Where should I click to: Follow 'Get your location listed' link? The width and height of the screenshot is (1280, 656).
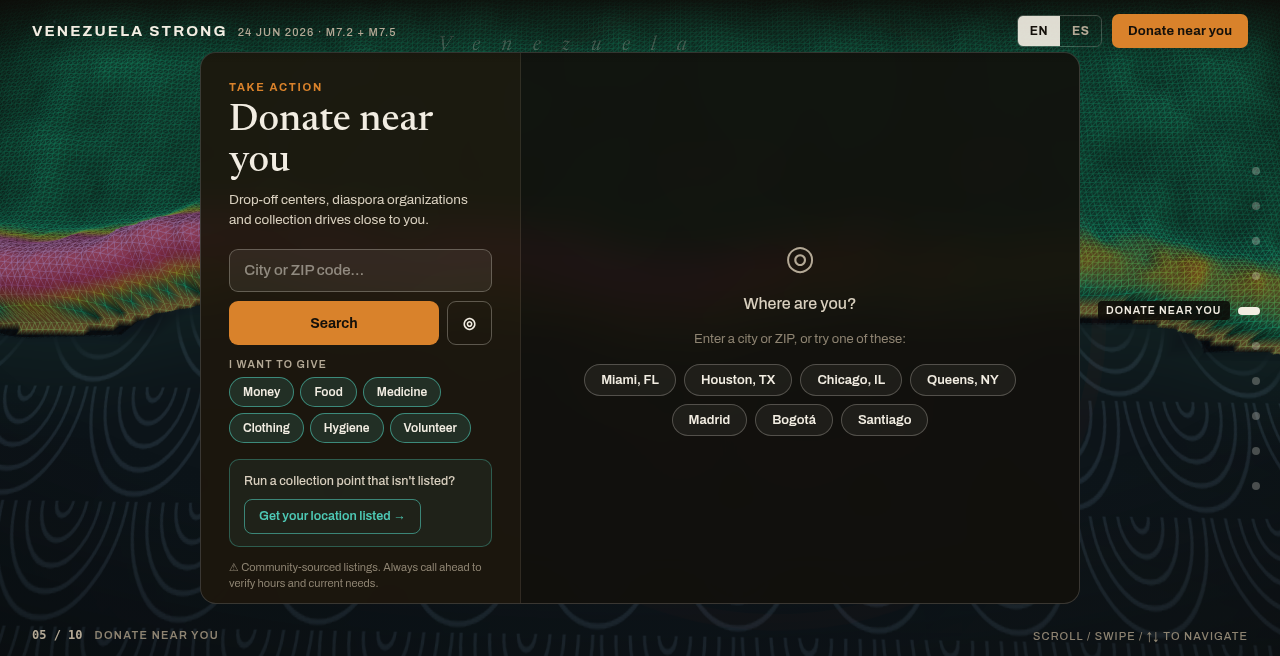[332, 516]
